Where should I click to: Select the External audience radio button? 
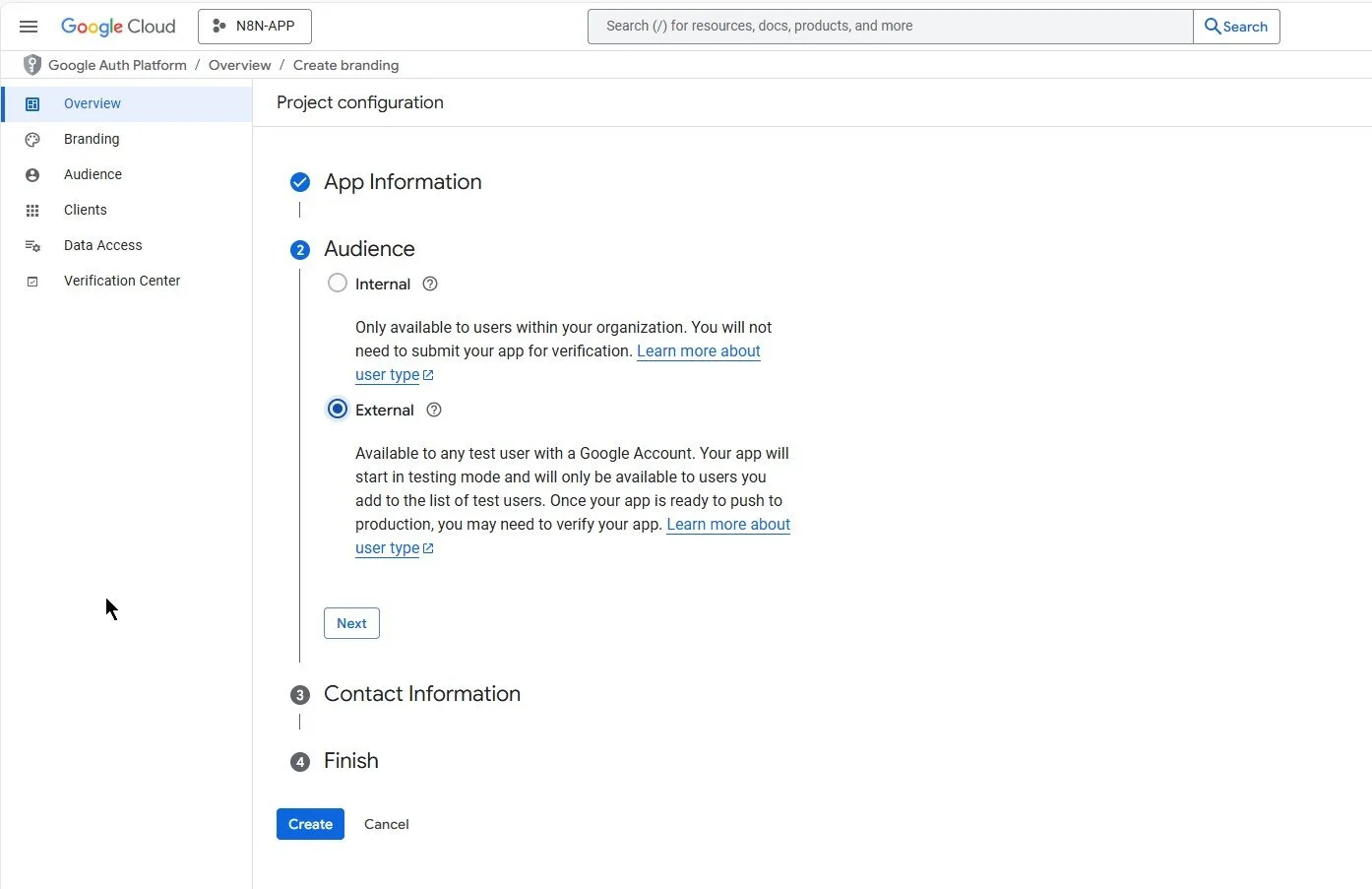point(338,409)
